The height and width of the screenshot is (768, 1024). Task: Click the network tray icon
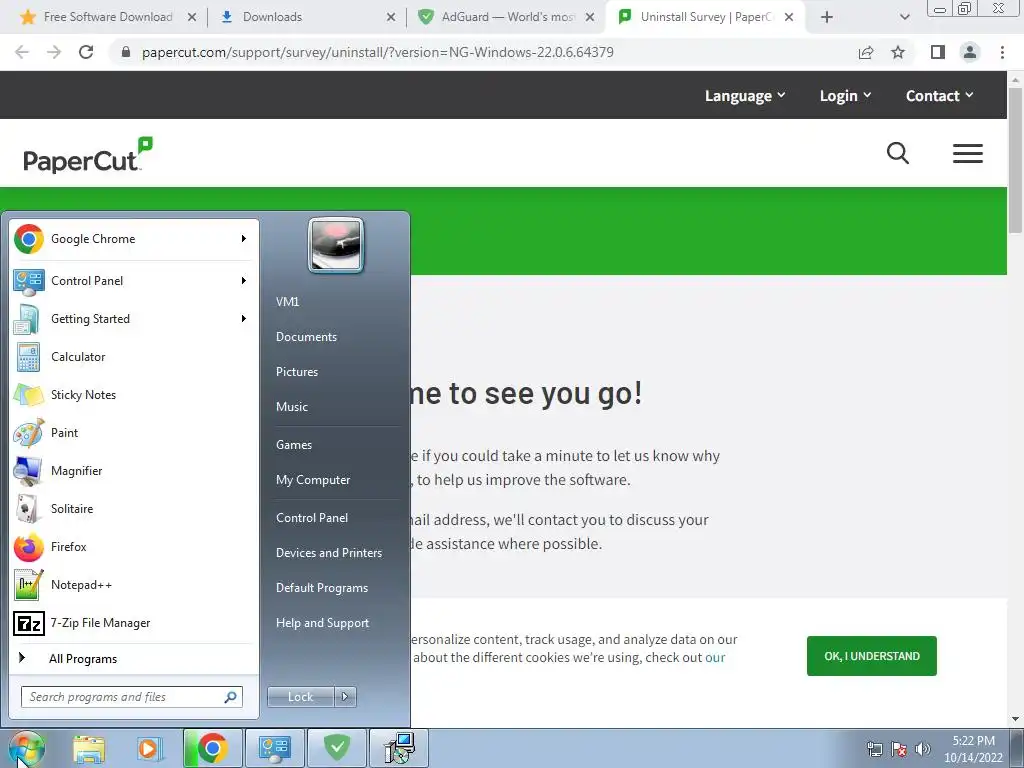[x=874, y=749]
